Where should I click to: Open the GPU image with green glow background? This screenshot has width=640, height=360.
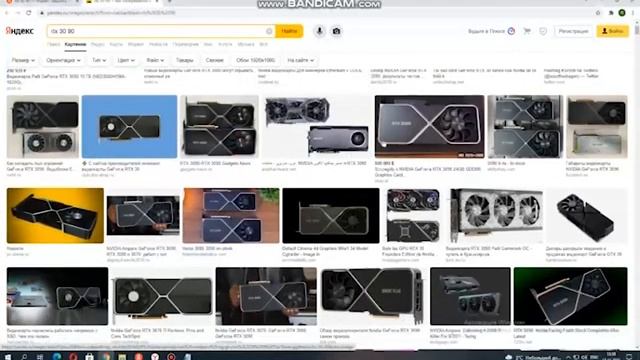(x=570, y=296)
